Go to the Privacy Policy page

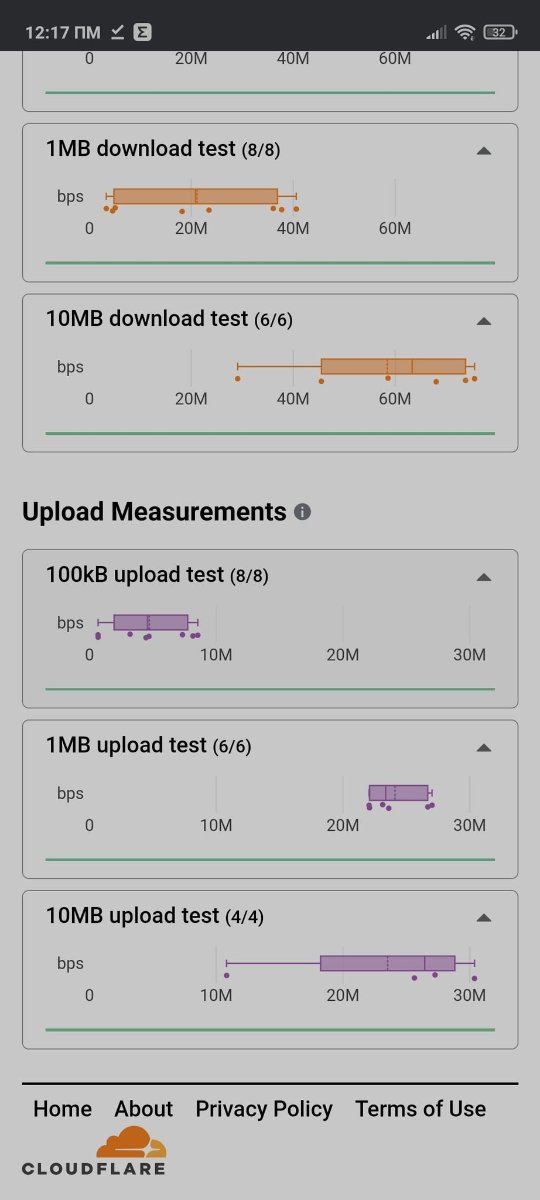[x=264, y=1109]
